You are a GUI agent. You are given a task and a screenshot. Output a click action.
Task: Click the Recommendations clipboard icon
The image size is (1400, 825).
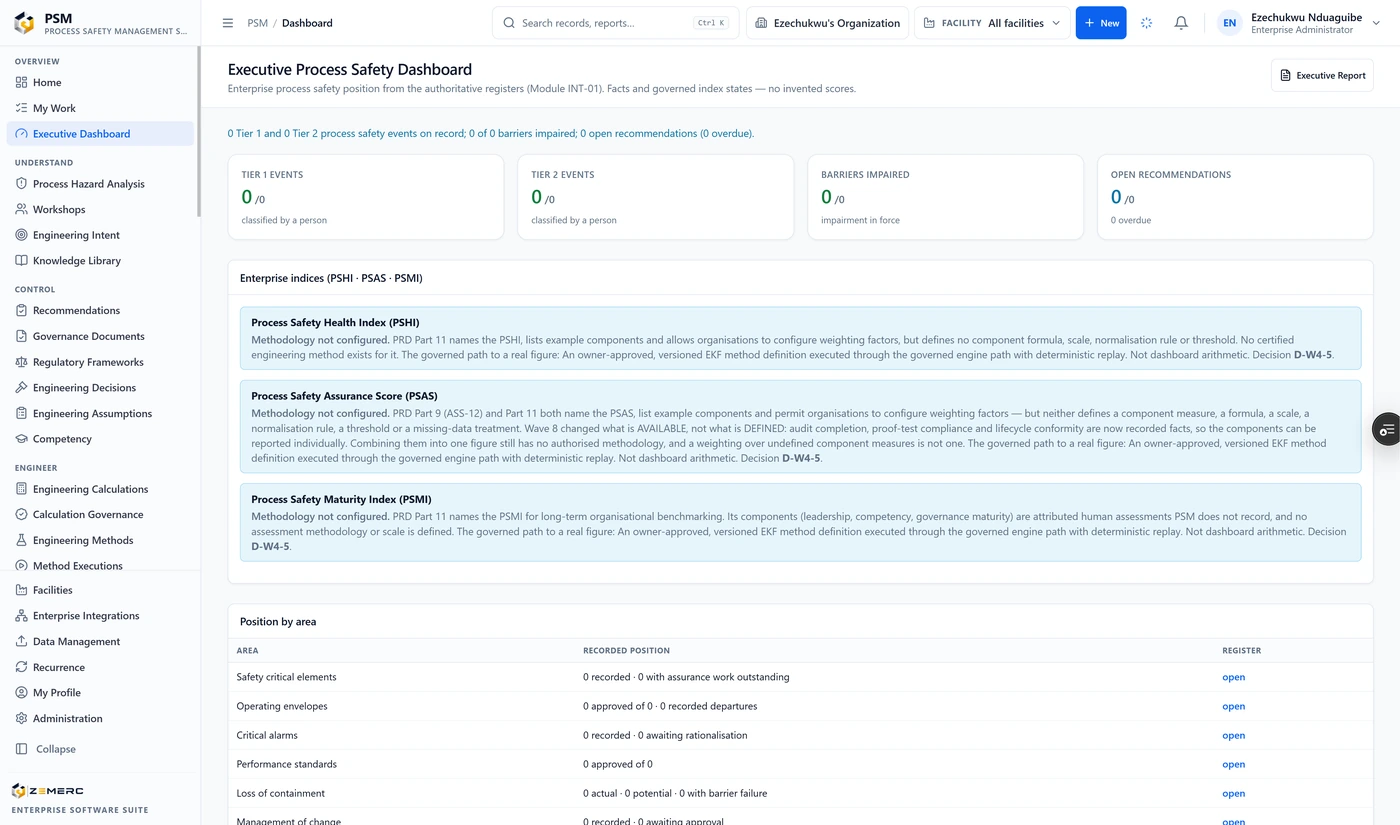tap(21, 310)
